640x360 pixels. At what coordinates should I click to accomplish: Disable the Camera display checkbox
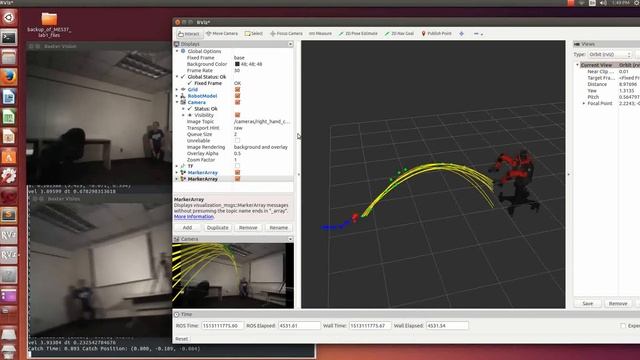237,102
